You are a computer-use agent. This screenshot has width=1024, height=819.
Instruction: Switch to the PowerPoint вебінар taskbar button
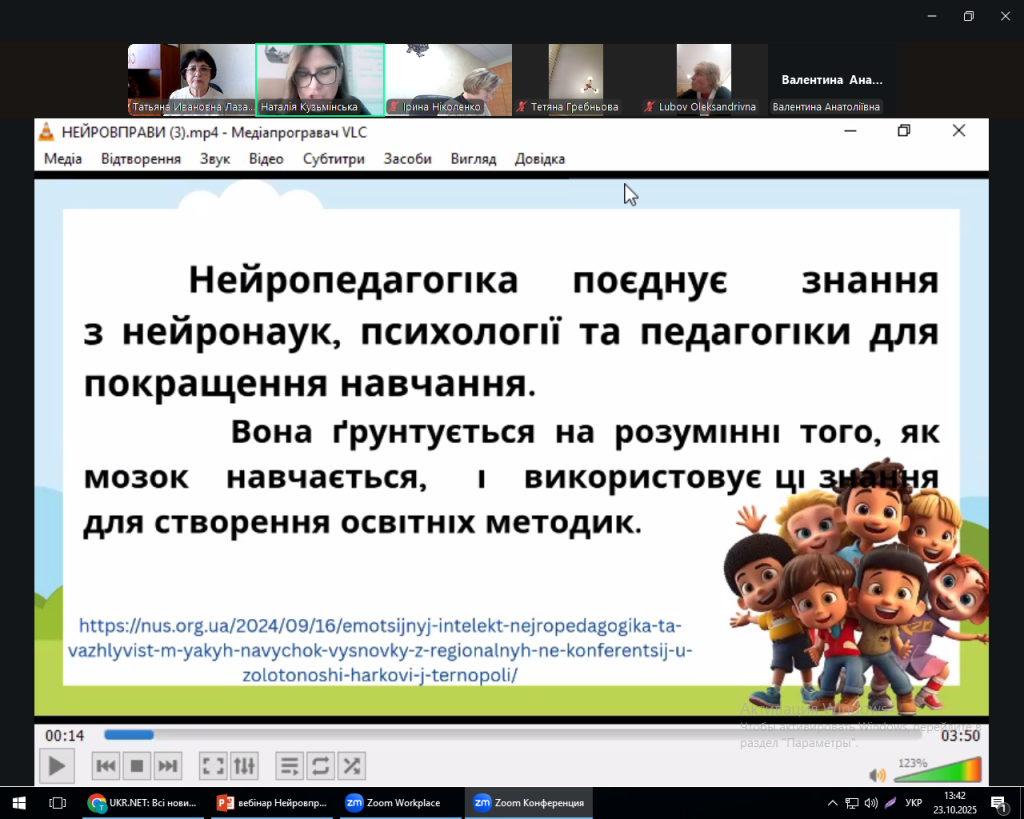272,803
